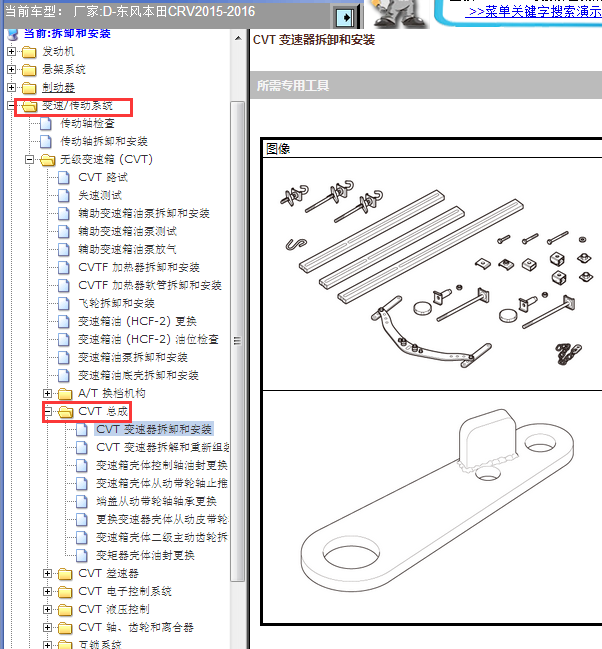Image resolution: width=602 pixels, height=649 pixels.
Task: Click the tree panel scroll up arrow
Action: pyautogui.click(x=238, y=38)
